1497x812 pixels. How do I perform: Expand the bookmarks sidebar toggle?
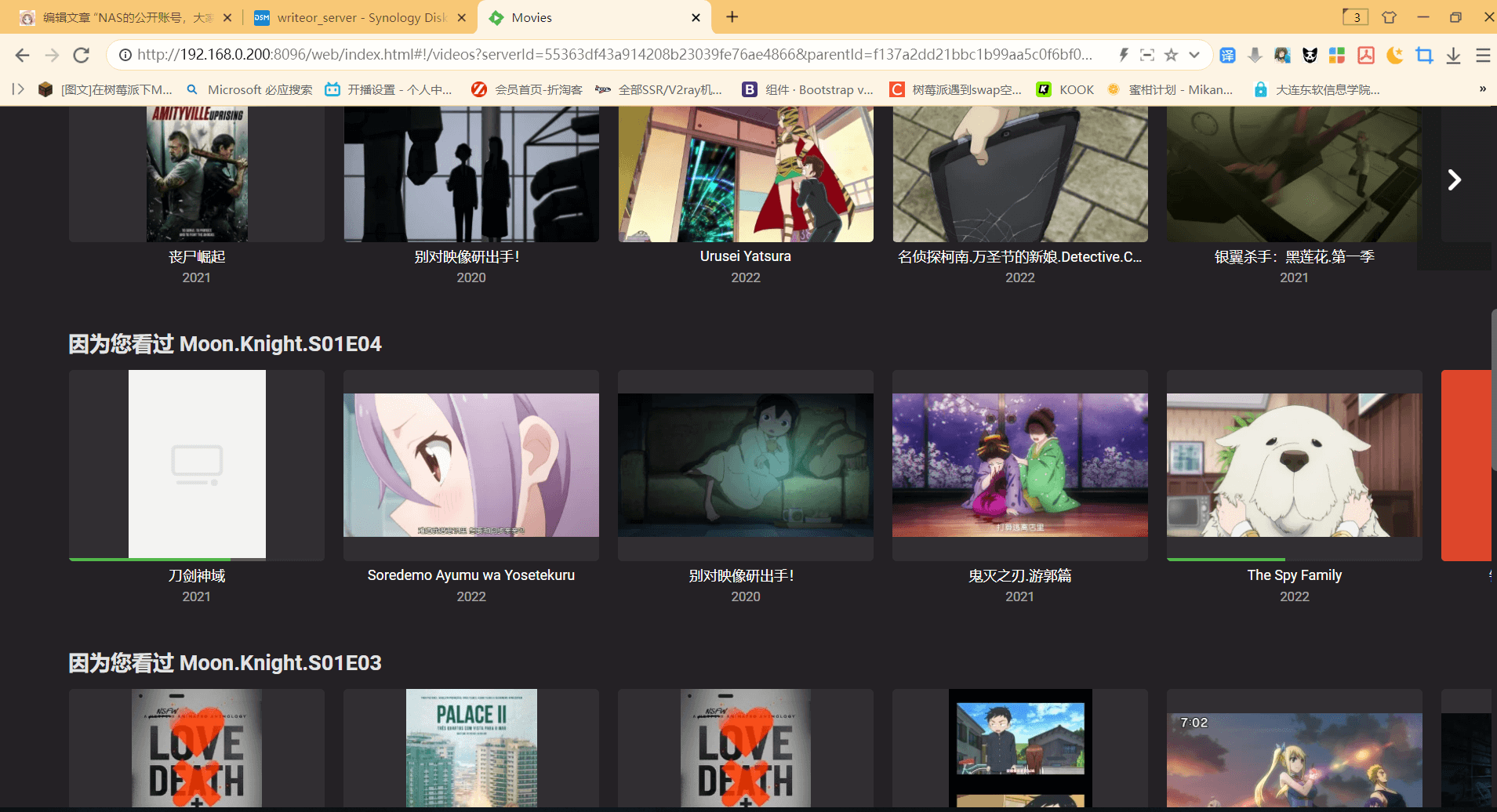pos(18,89)
